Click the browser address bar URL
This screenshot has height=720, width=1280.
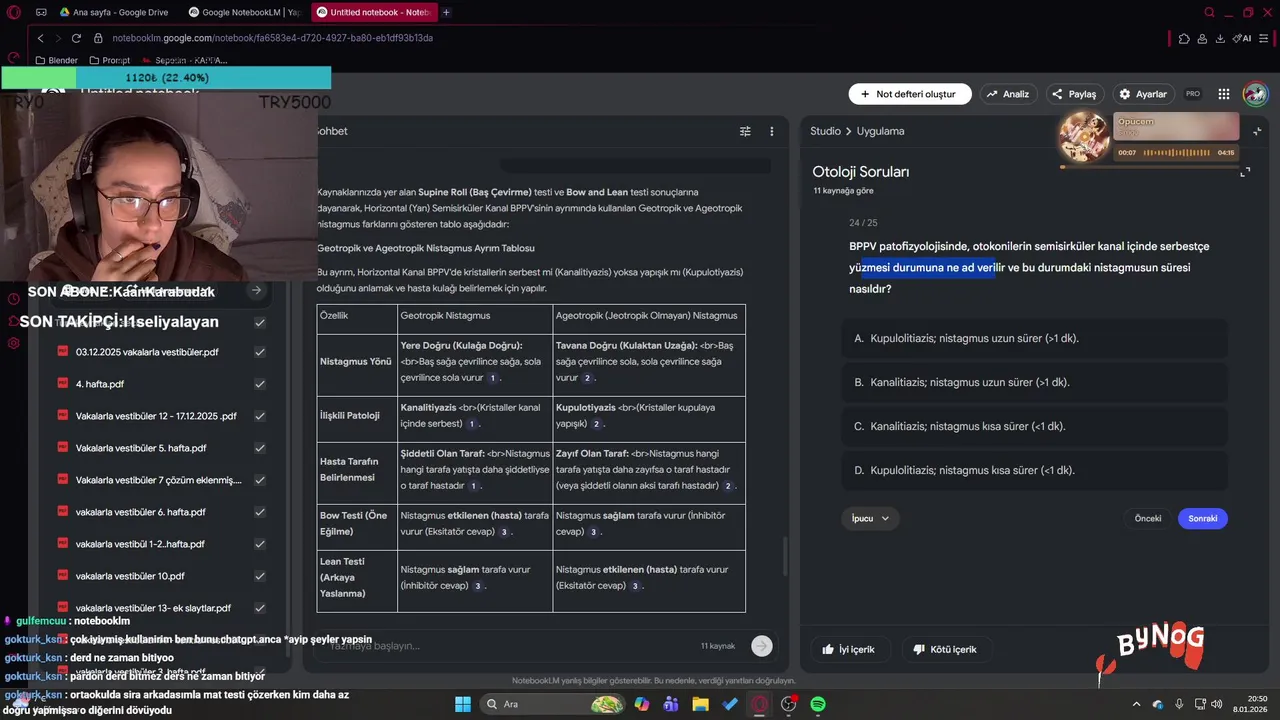coord(272,38)
